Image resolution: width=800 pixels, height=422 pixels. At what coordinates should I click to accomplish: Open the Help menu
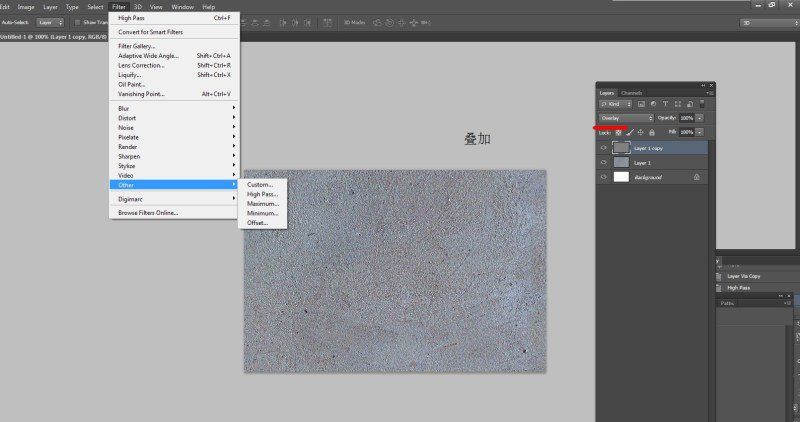[x=209, y=7]
